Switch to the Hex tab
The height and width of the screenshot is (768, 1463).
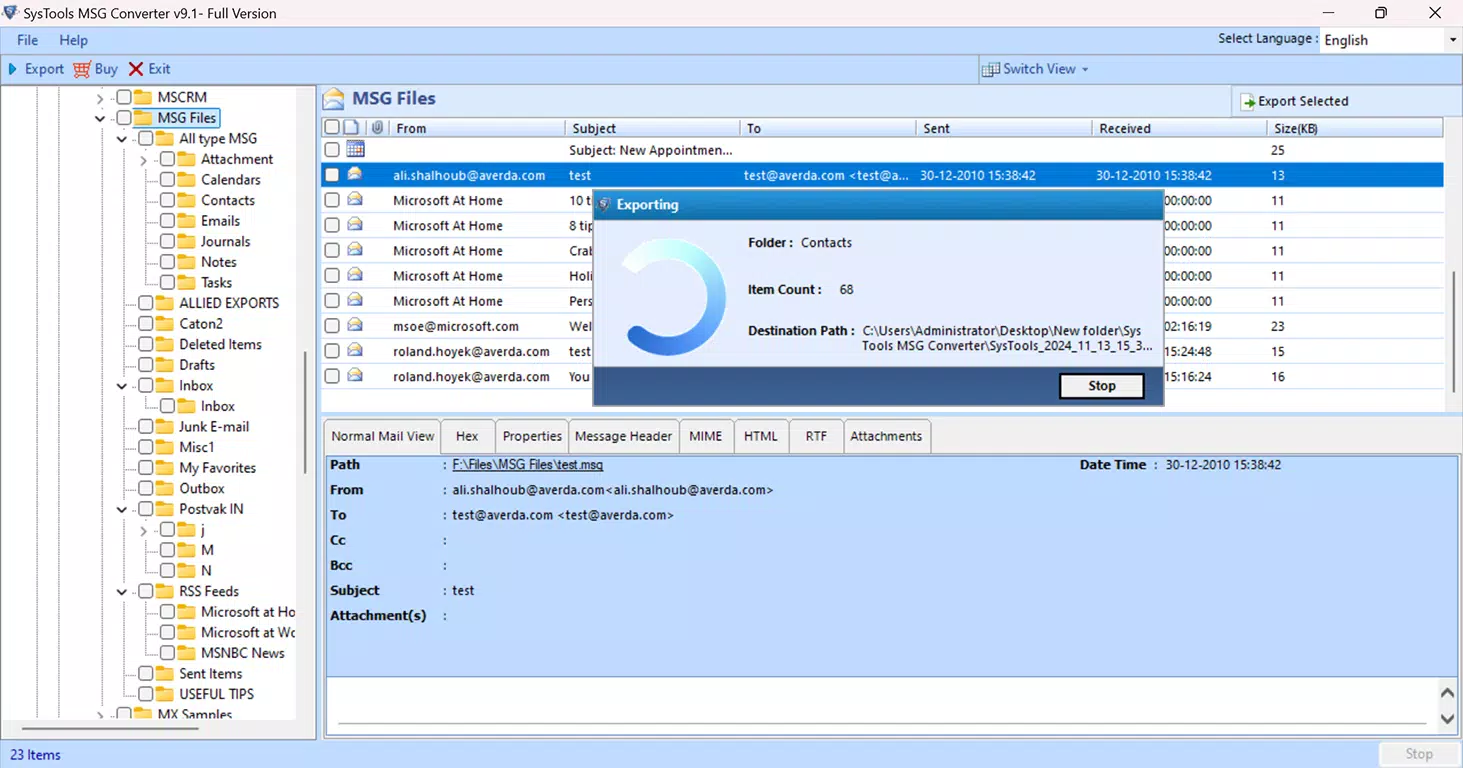tap(467, 436)
